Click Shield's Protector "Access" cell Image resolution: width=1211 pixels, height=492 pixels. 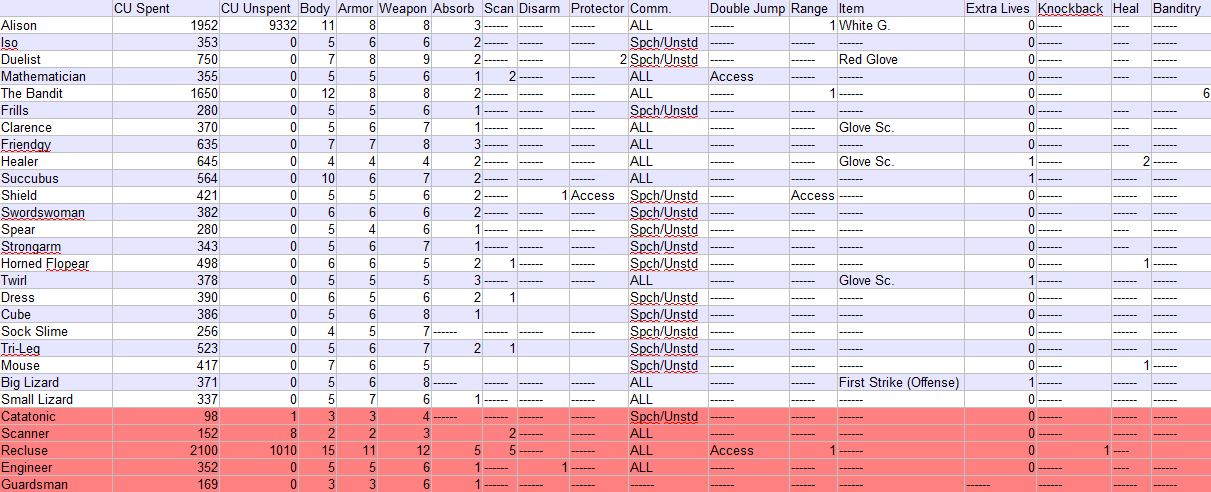click(x=598, y=195)
